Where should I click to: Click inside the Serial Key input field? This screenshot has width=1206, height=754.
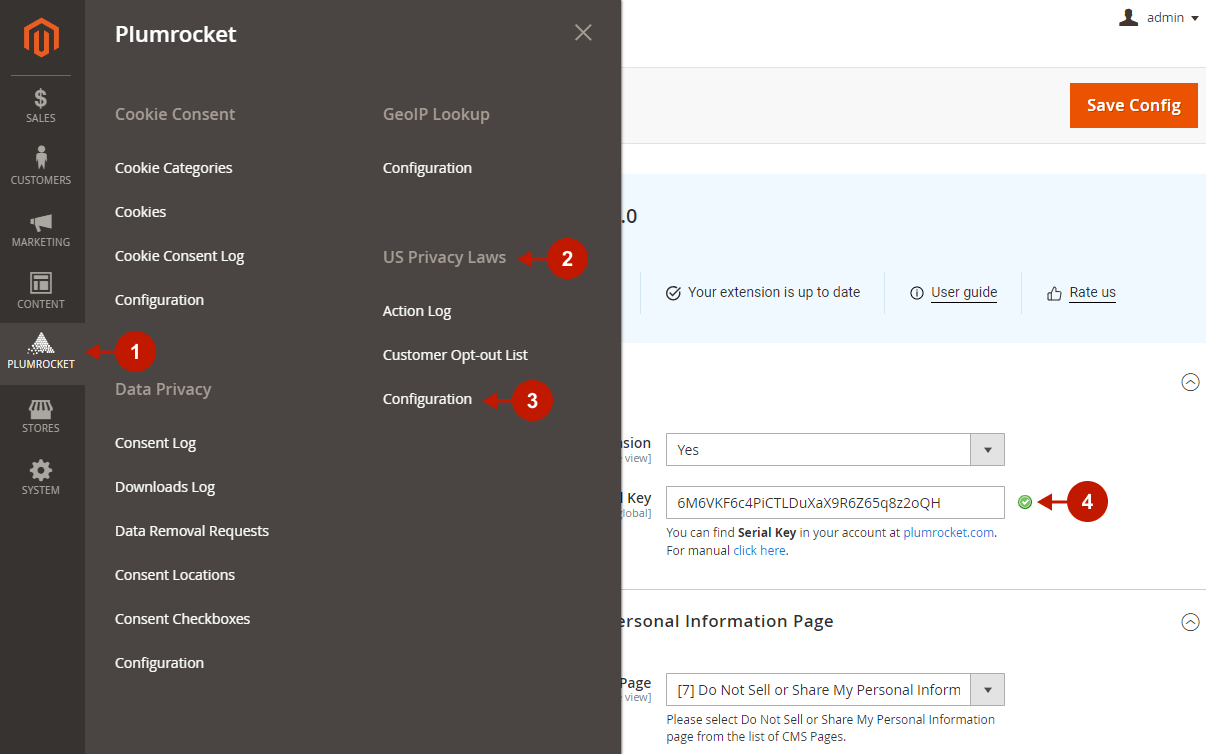pos(833,502)
